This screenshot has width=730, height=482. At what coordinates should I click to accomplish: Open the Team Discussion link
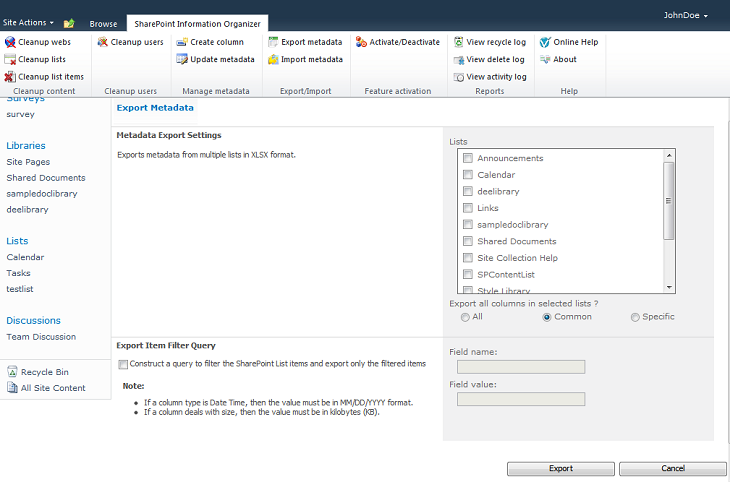41,337
